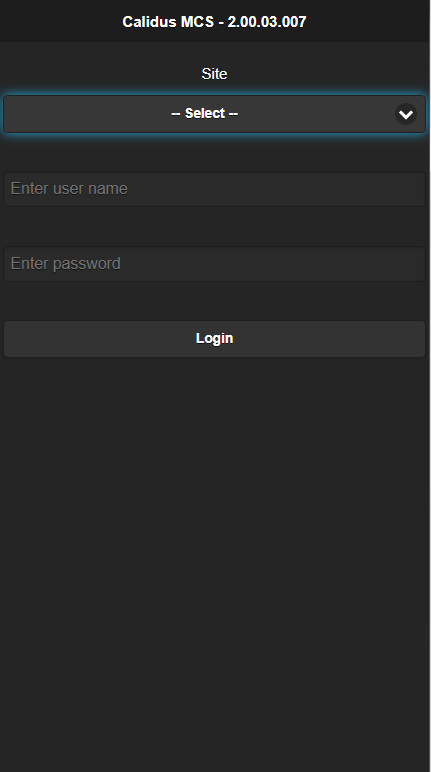Screen dimensions: 431x772
Task: Click the 'Site' label above the dropdown
Action: tap(214, 74)
